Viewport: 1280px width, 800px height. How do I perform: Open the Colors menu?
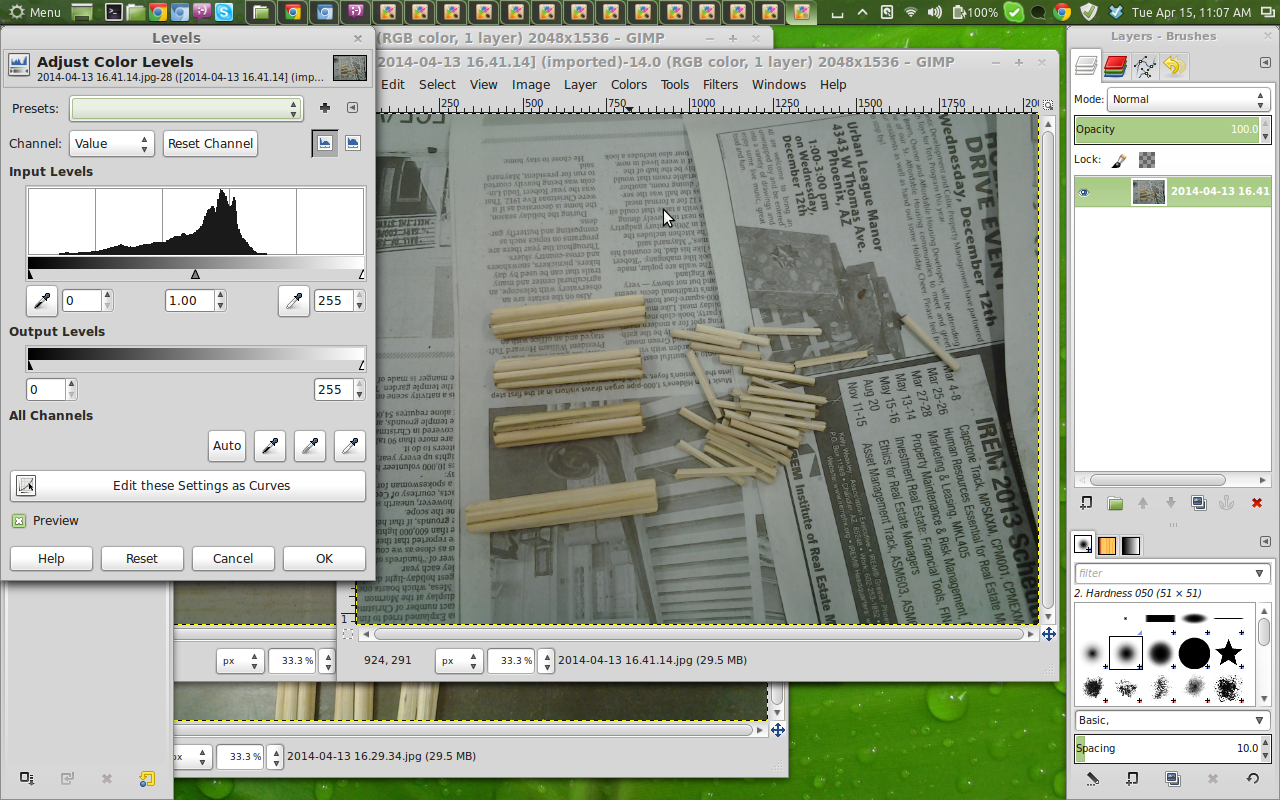628,84
